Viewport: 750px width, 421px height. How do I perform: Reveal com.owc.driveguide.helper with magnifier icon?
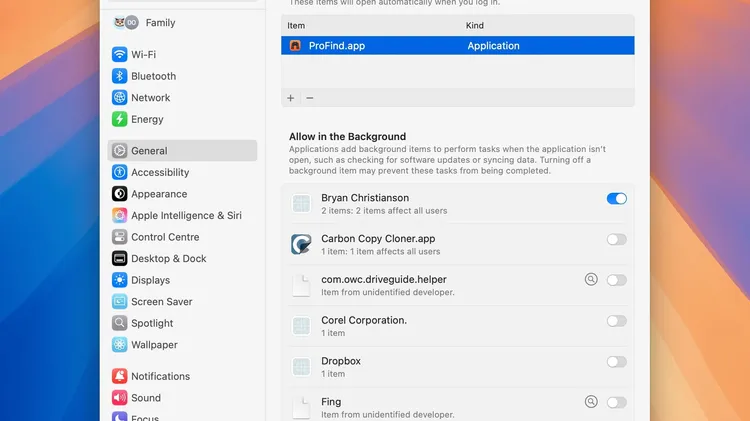(x=591, y=280)
